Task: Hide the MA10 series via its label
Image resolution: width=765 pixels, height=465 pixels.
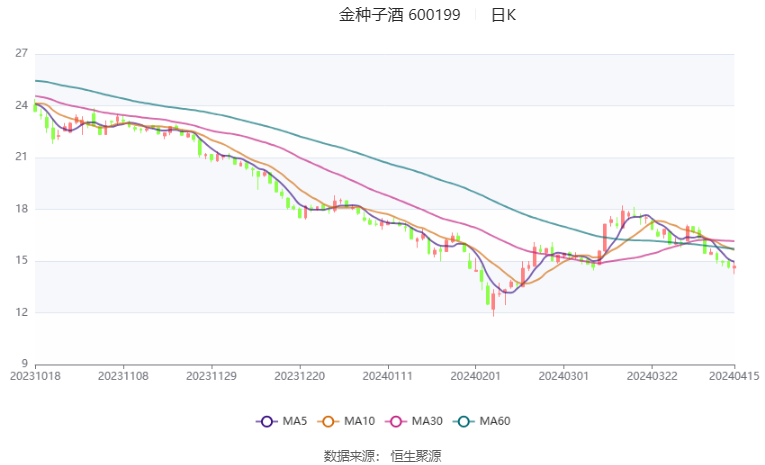Action: coord(359,421)
